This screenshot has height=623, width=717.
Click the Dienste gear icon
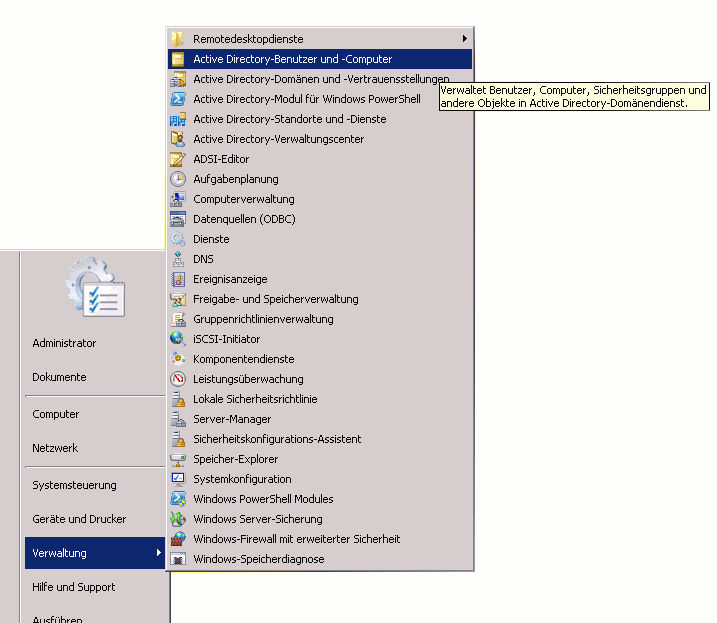tap(178, 239)
